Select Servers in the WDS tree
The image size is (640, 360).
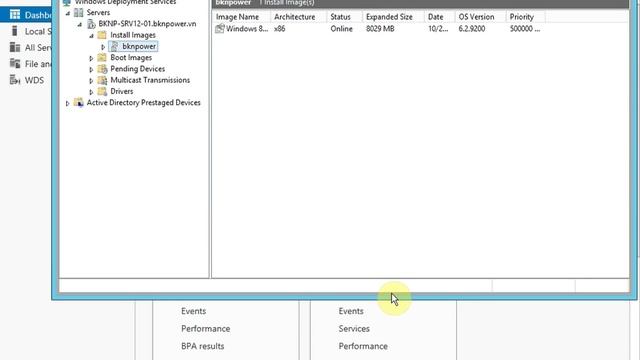[x=98, y=13]
